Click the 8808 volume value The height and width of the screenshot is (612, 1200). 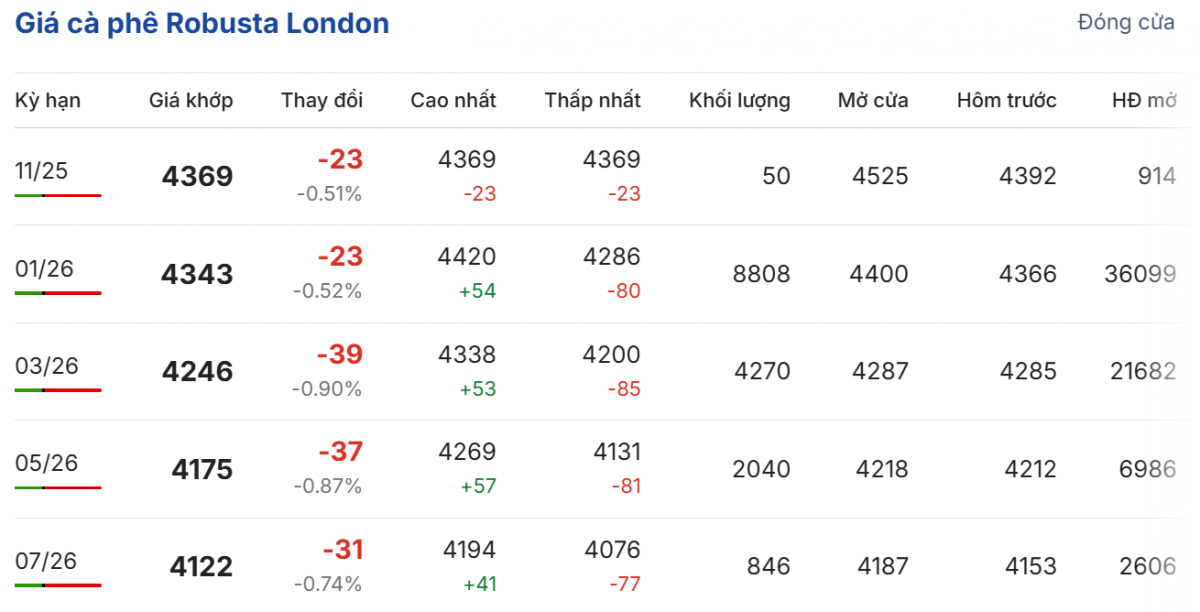[760, 274]
